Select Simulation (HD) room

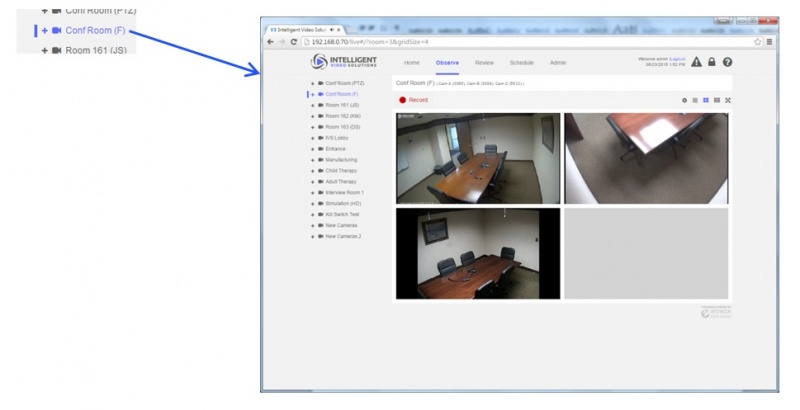[343, 204]
